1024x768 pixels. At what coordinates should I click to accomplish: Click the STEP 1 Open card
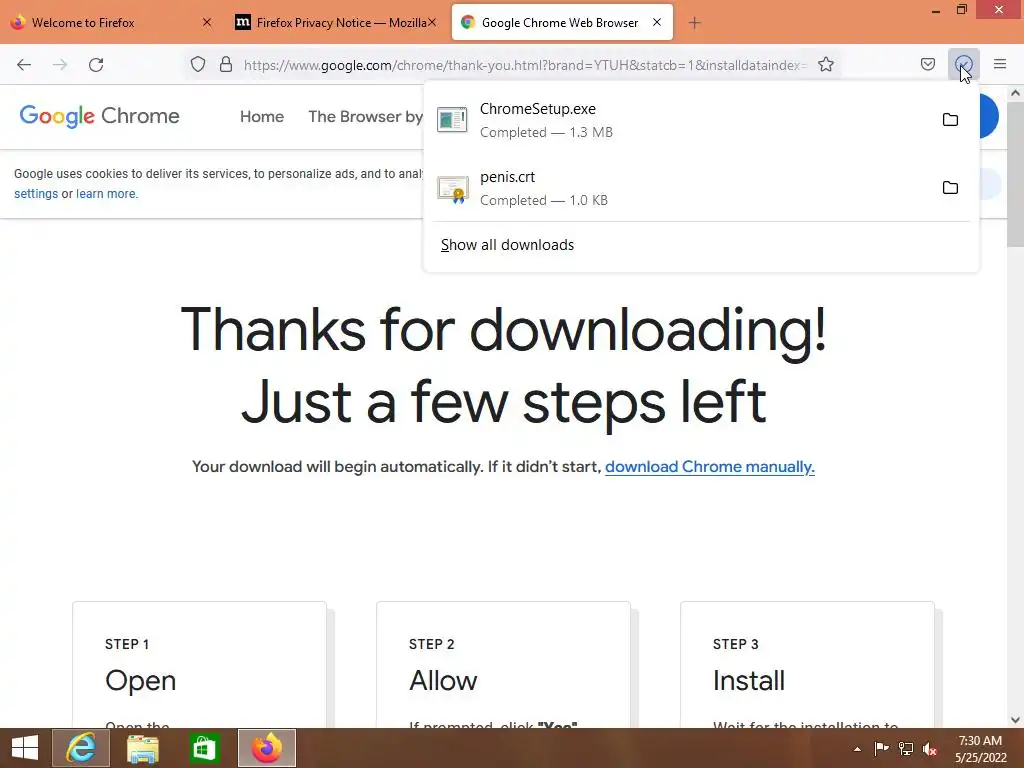pyautogui.click(x=199, y=665)
